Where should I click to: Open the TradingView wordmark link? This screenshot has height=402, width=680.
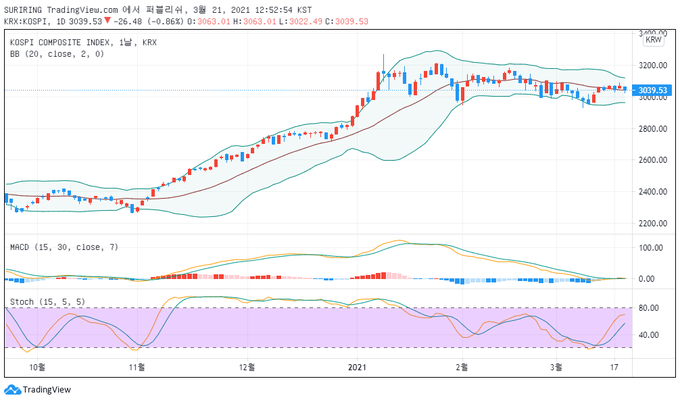47,389
